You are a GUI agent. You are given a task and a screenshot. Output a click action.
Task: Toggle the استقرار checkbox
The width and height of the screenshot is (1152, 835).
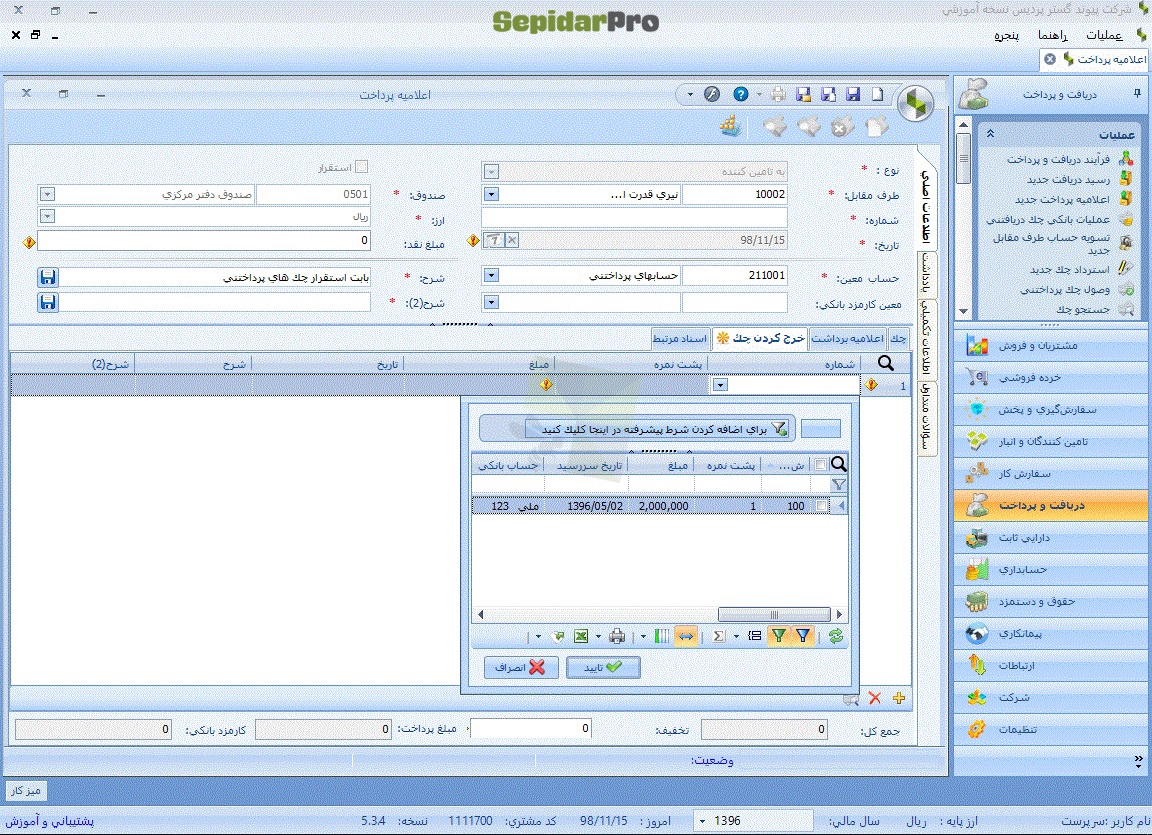pos(361,167)
